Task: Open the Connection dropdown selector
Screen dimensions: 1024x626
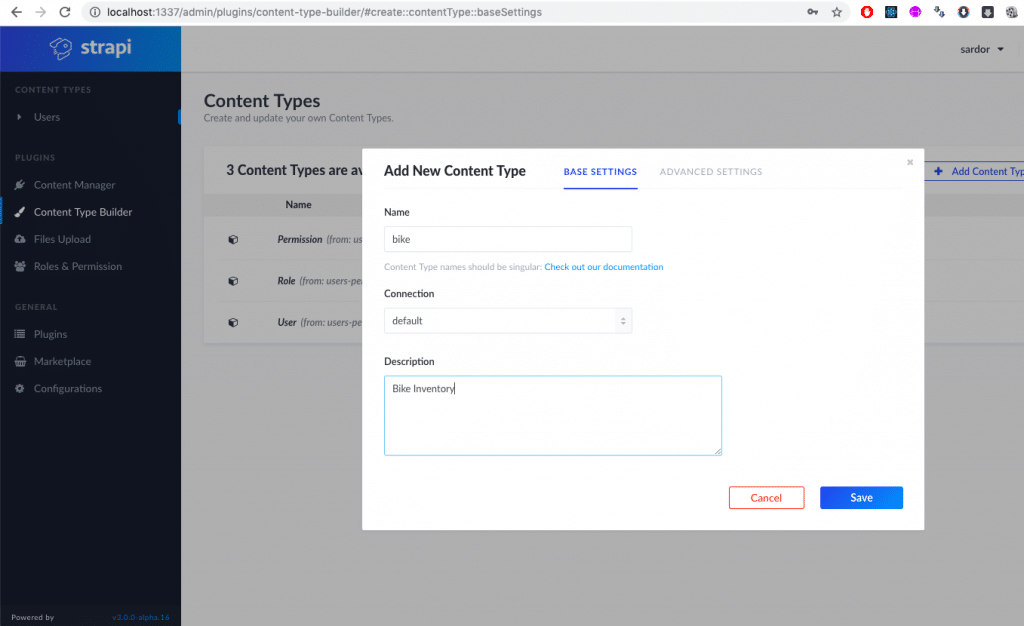Action: (x=508, y=320)
